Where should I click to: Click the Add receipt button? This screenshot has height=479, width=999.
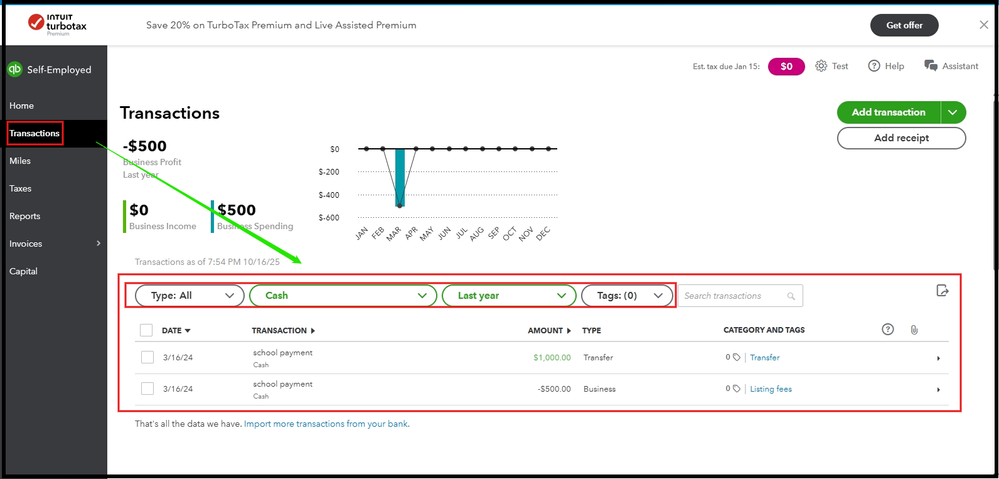coord(902,138)
